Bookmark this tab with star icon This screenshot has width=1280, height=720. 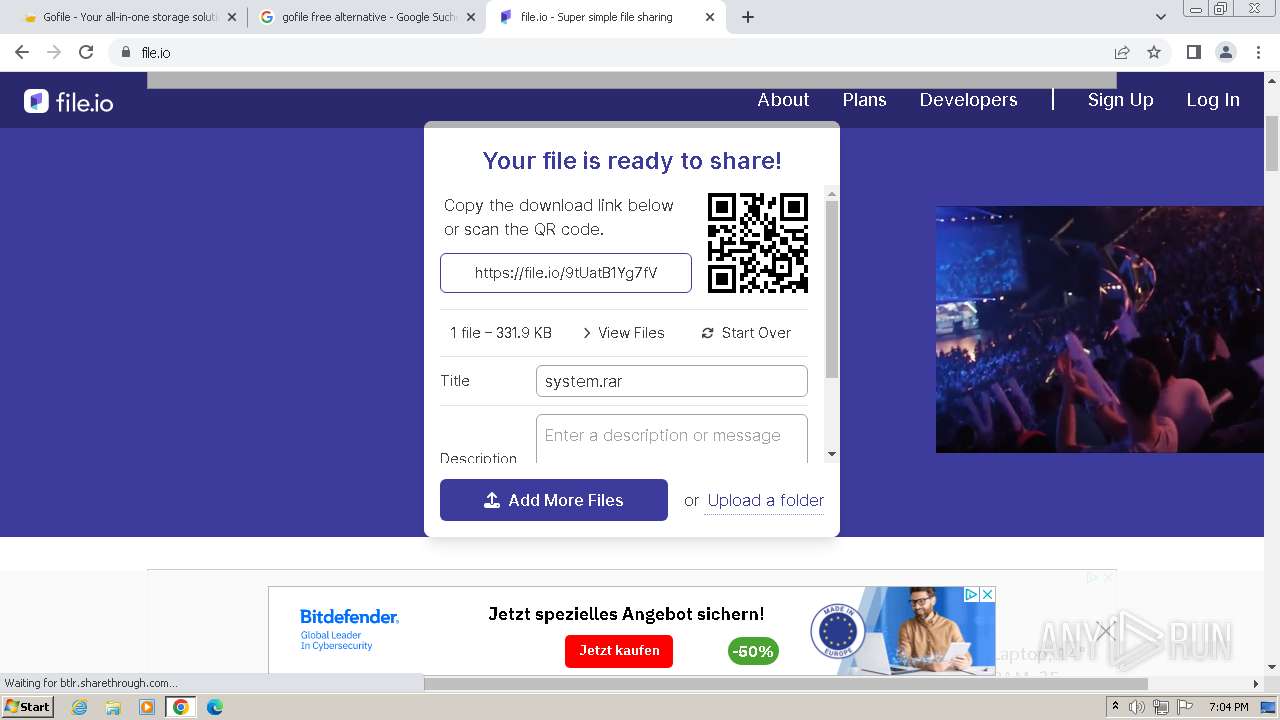pos(1154,52)
